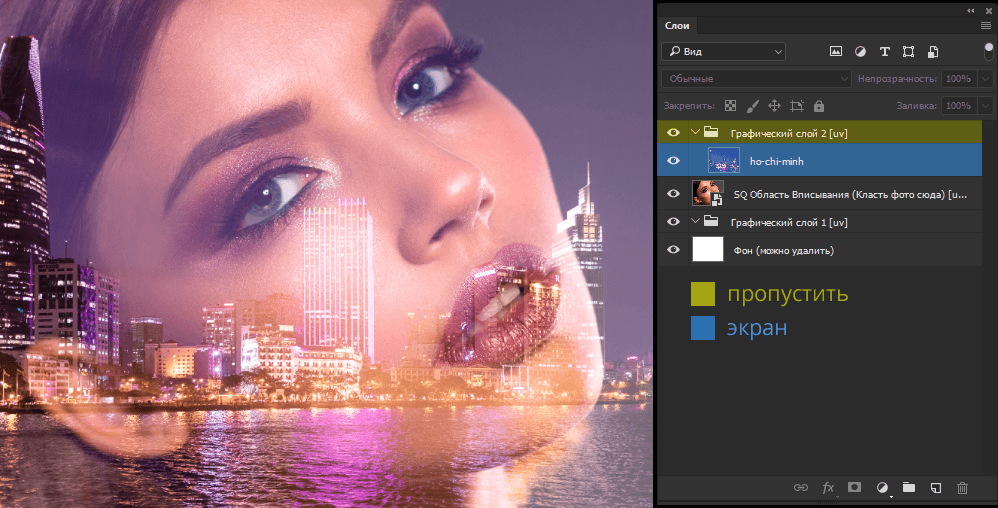Image resolution: width=998 pixels, height=508 pixels.
Task: Click the lock all icon
Action: (818, 106)
